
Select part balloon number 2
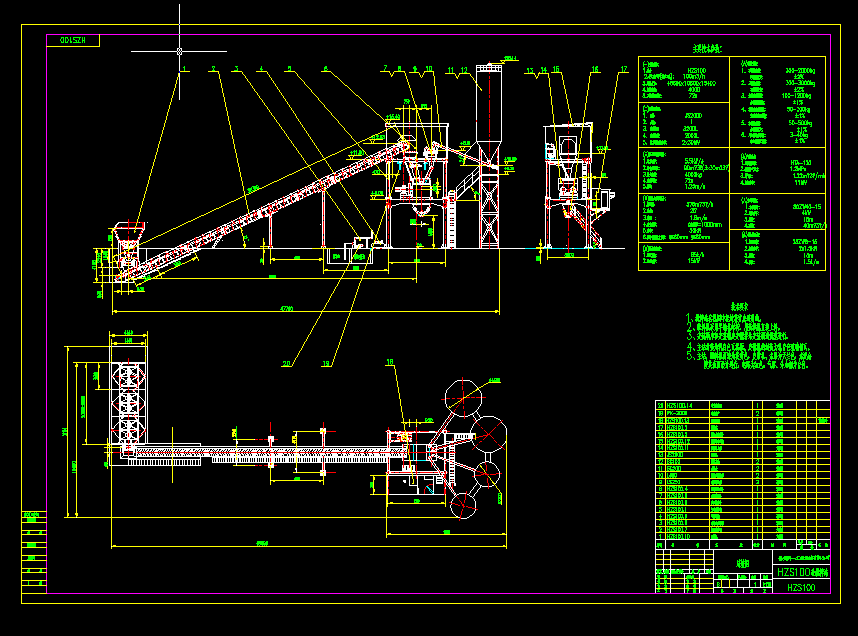click(214, 69)
